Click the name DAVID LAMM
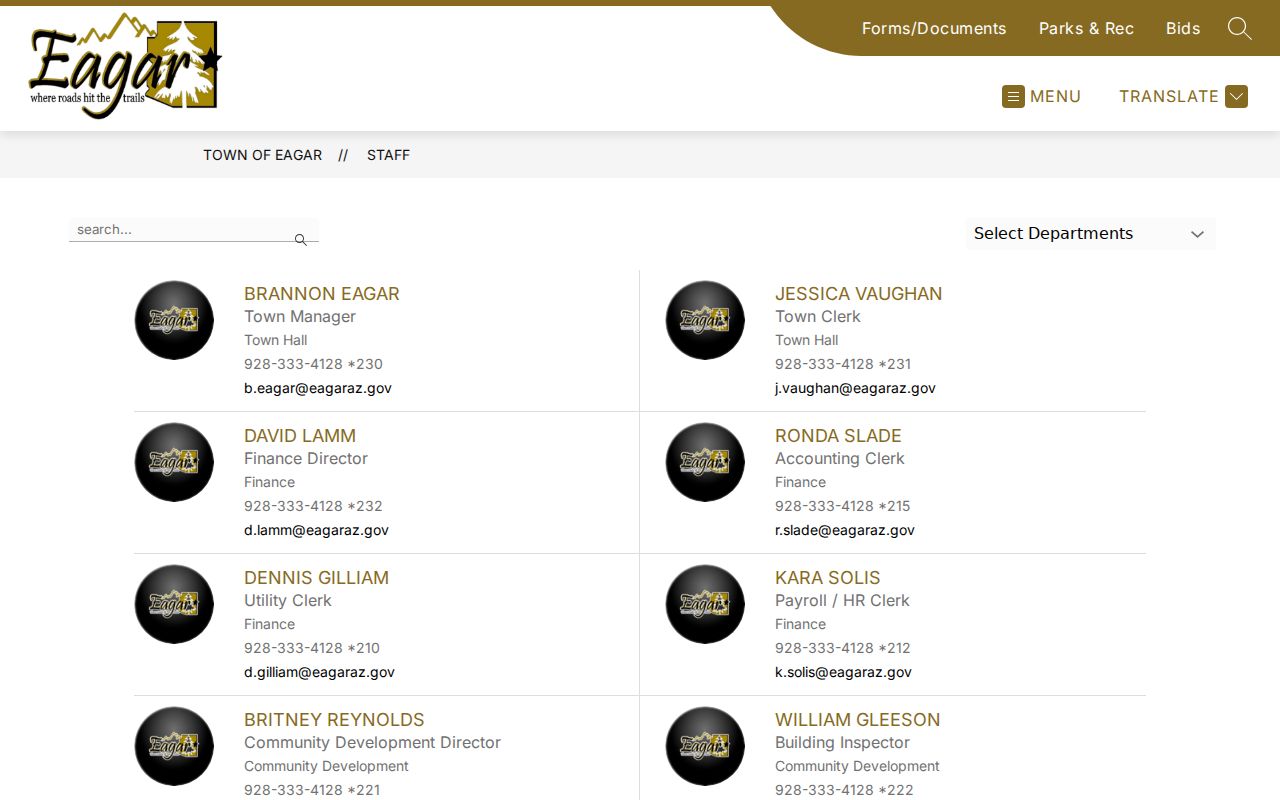Viewport: 1280px width, 800px height. (300, 435)
